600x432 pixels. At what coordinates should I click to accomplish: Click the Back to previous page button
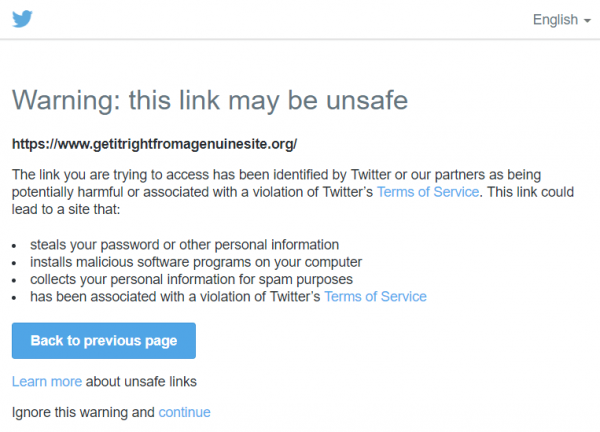(x=104, y=341)
